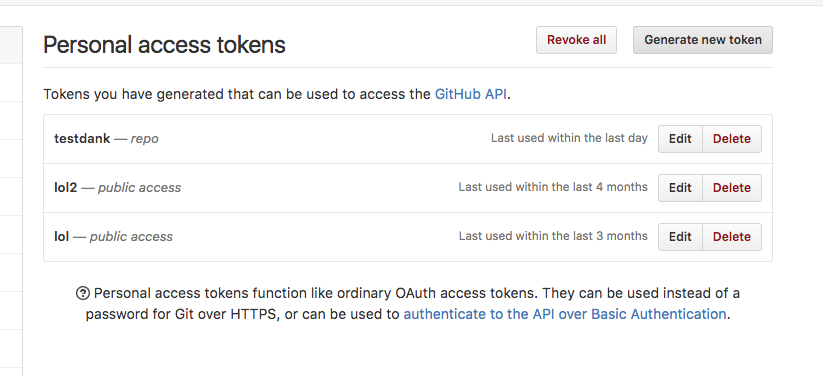Open the Basic Authentication API link
Viewport: 823px width, 376px height.
coord(565,314)
